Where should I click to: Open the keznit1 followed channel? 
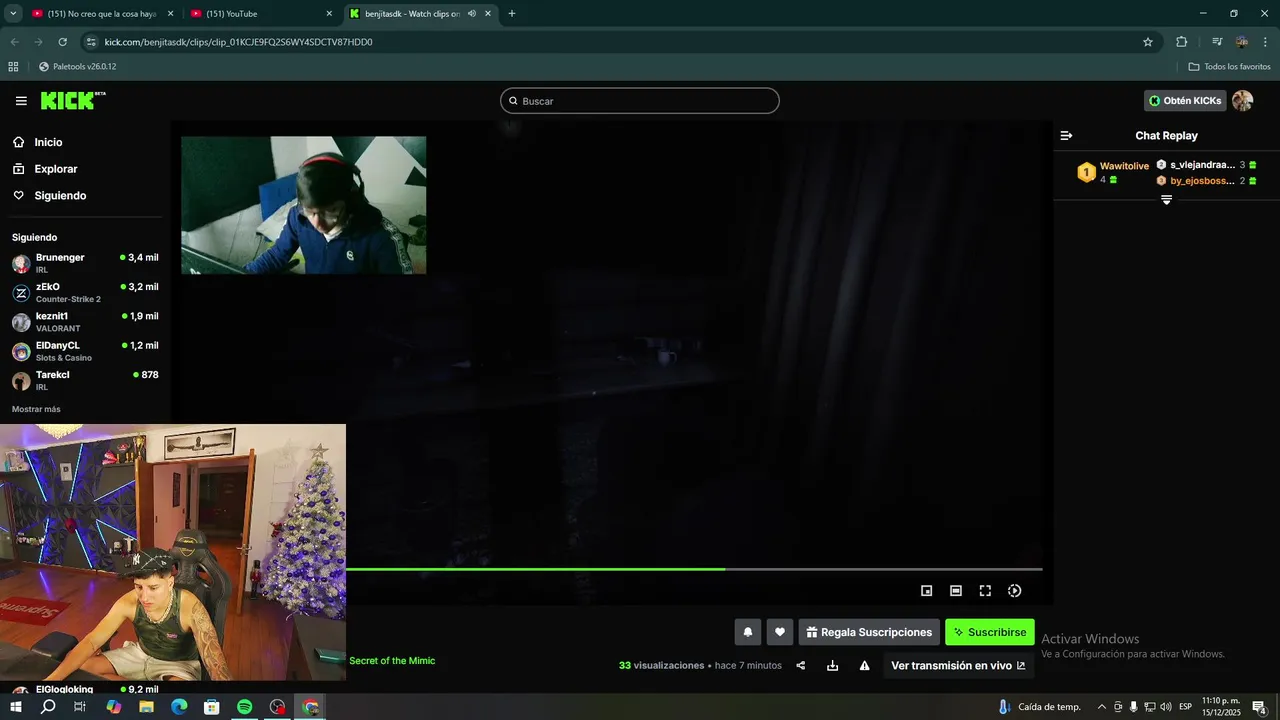(85, 321)
